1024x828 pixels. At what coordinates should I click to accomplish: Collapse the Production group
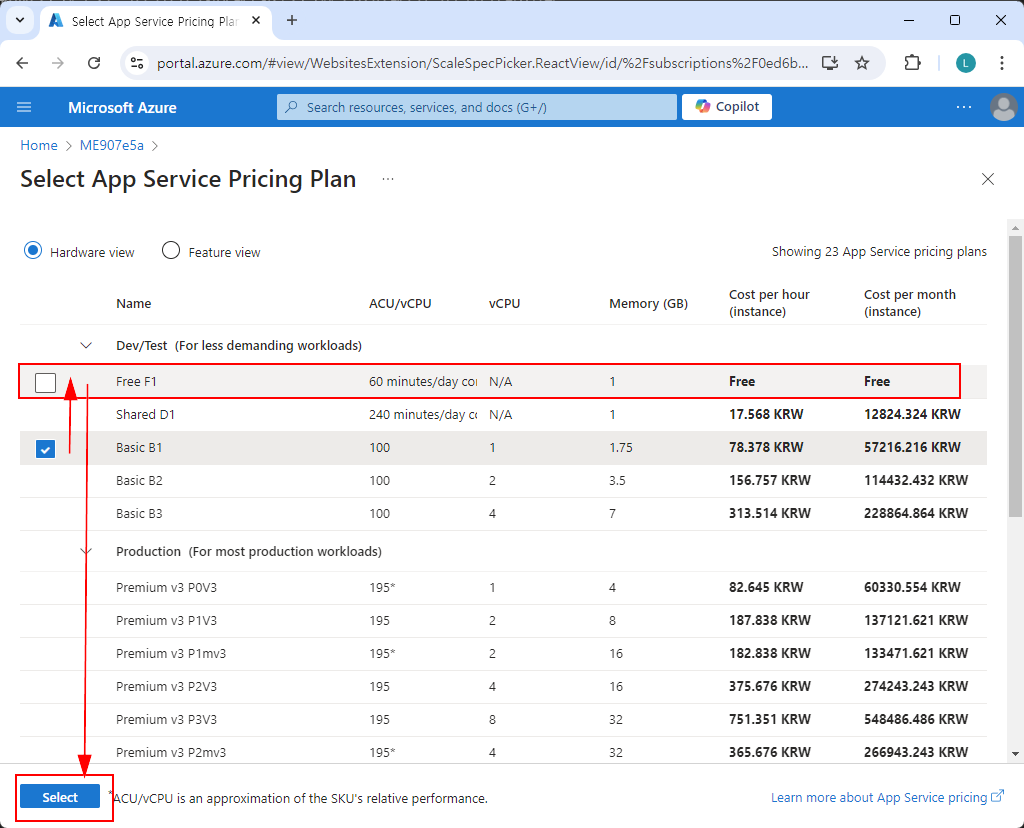coord(86,552)
